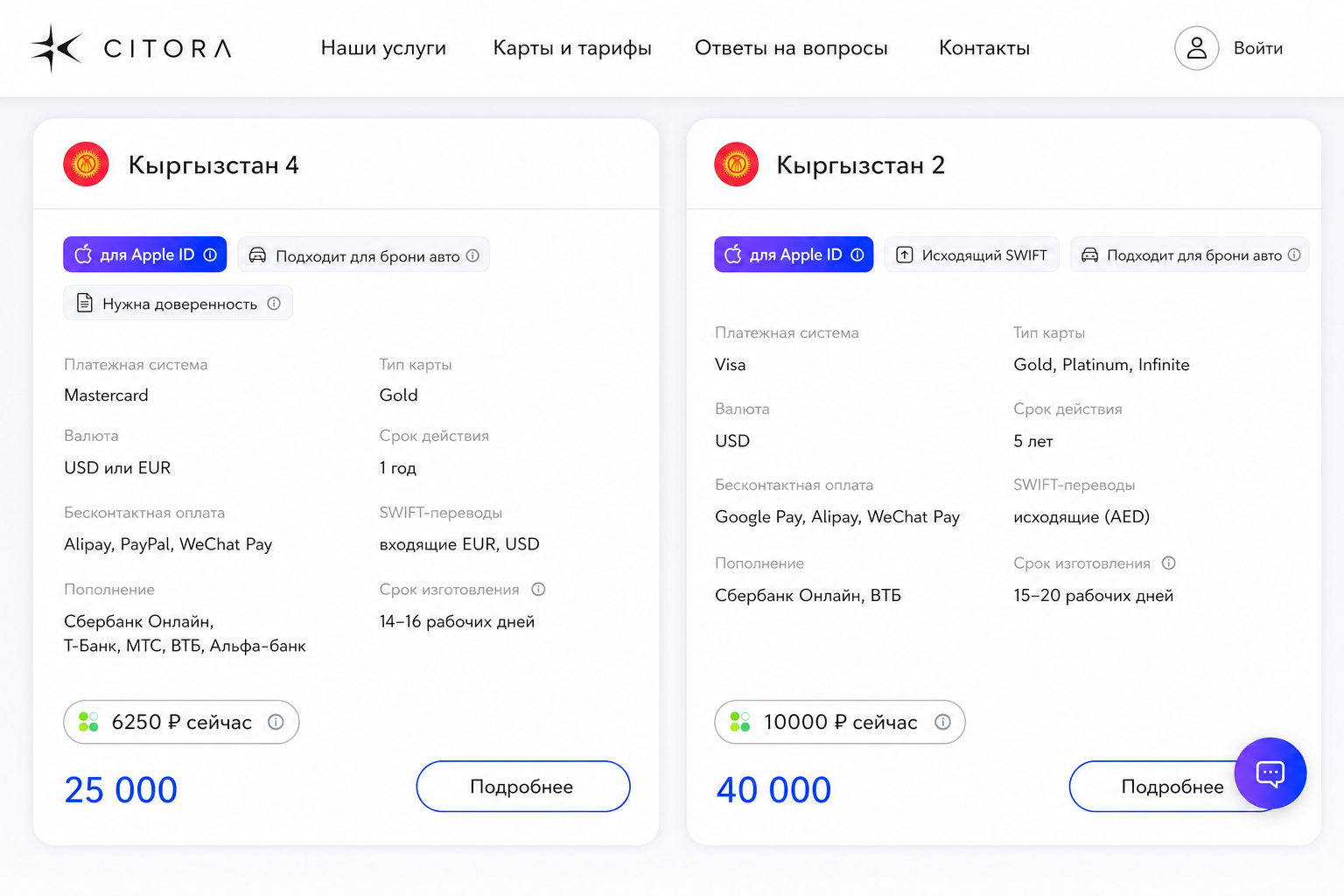Click 15–20 рабочих дней text
The width and height of the screenshot is (1344, 896).
click(x=1094, y=596)
